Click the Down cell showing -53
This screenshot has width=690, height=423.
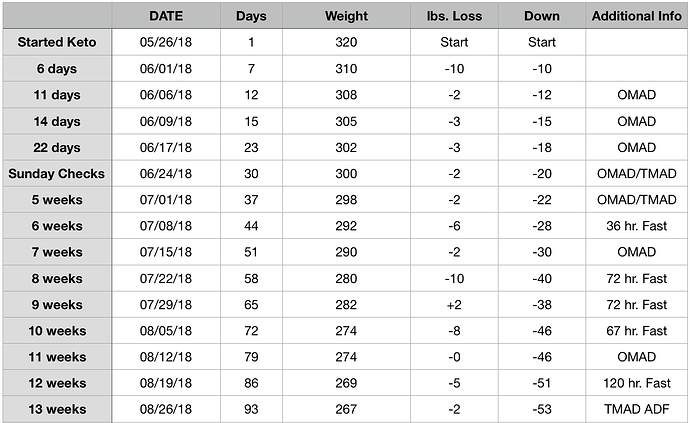(x=542, y=409)
